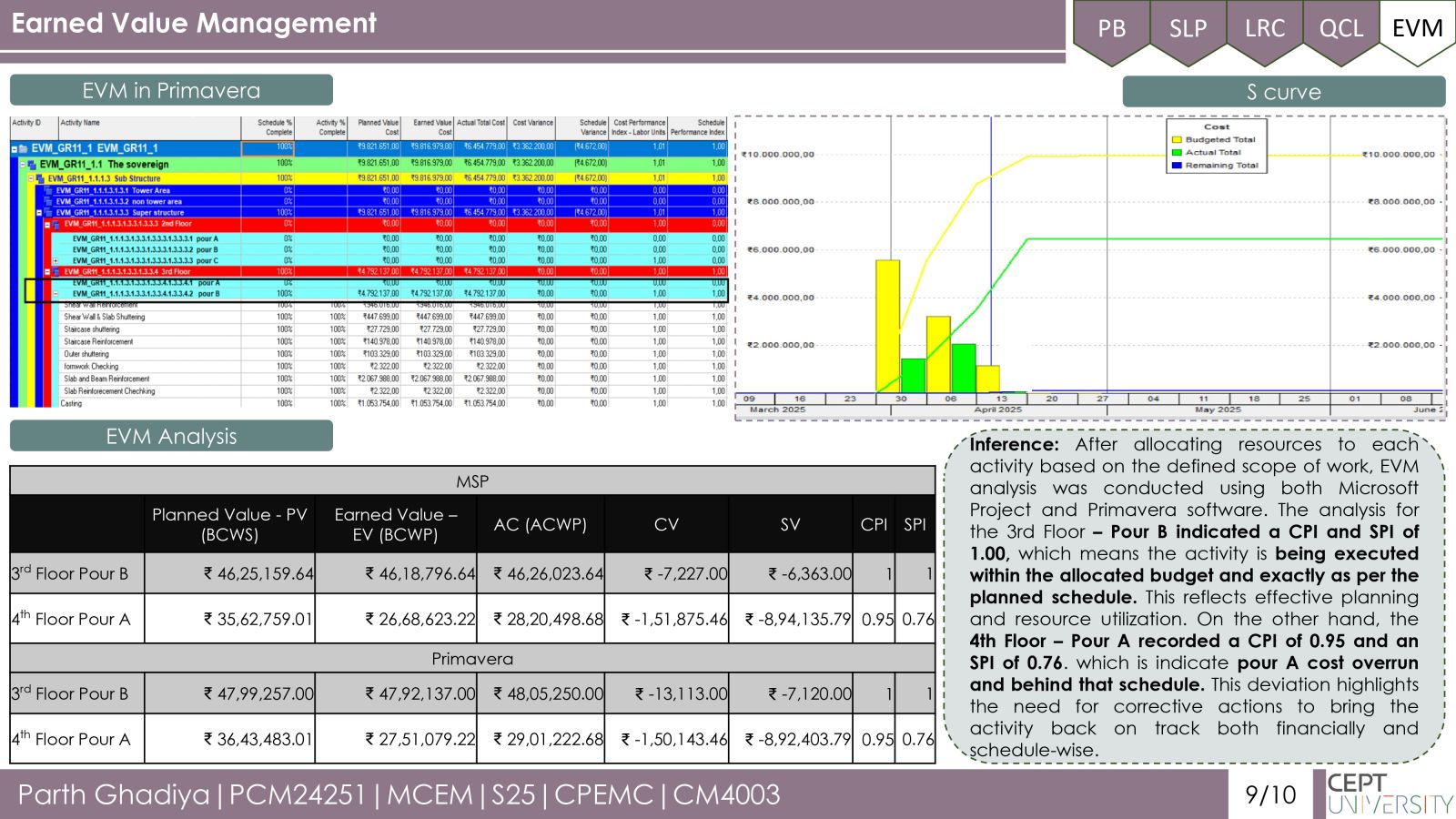
Task: Click the week '13' timescale cell
Action: click(x=1001, y=399)
